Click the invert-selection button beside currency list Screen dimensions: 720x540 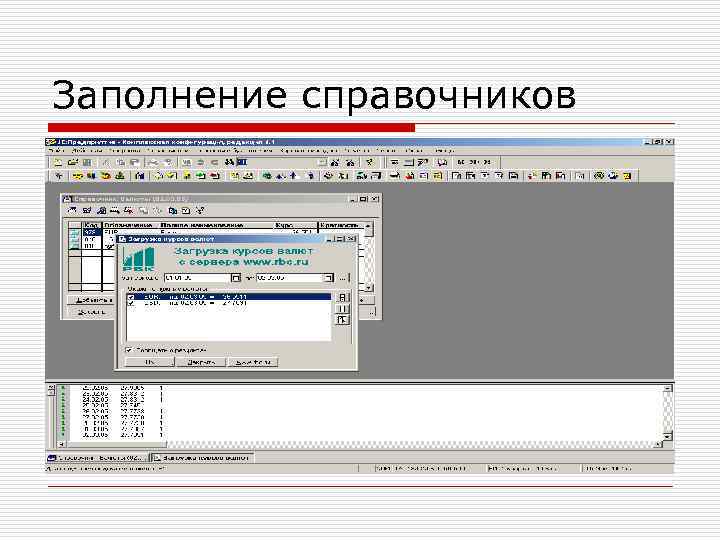[x=343, y=320]
